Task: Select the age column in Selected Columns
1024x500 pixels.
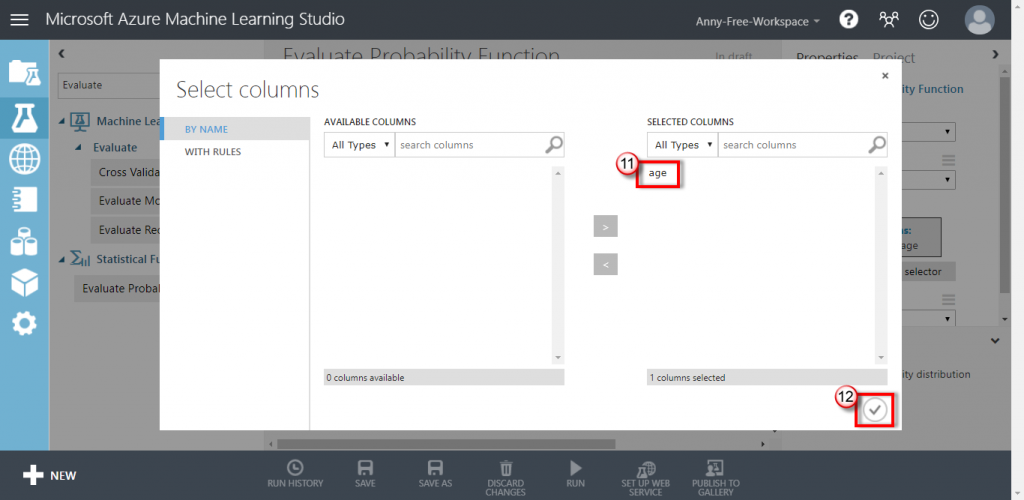Action: click(x=658, y=174)
